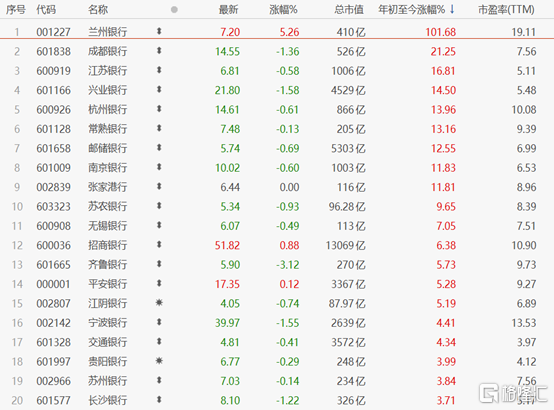Image resolution: width=554 pixels, height=410 pixels.
Task: Click the star-burst icon beside 江阴银行
Action: [x=159, y=303]
